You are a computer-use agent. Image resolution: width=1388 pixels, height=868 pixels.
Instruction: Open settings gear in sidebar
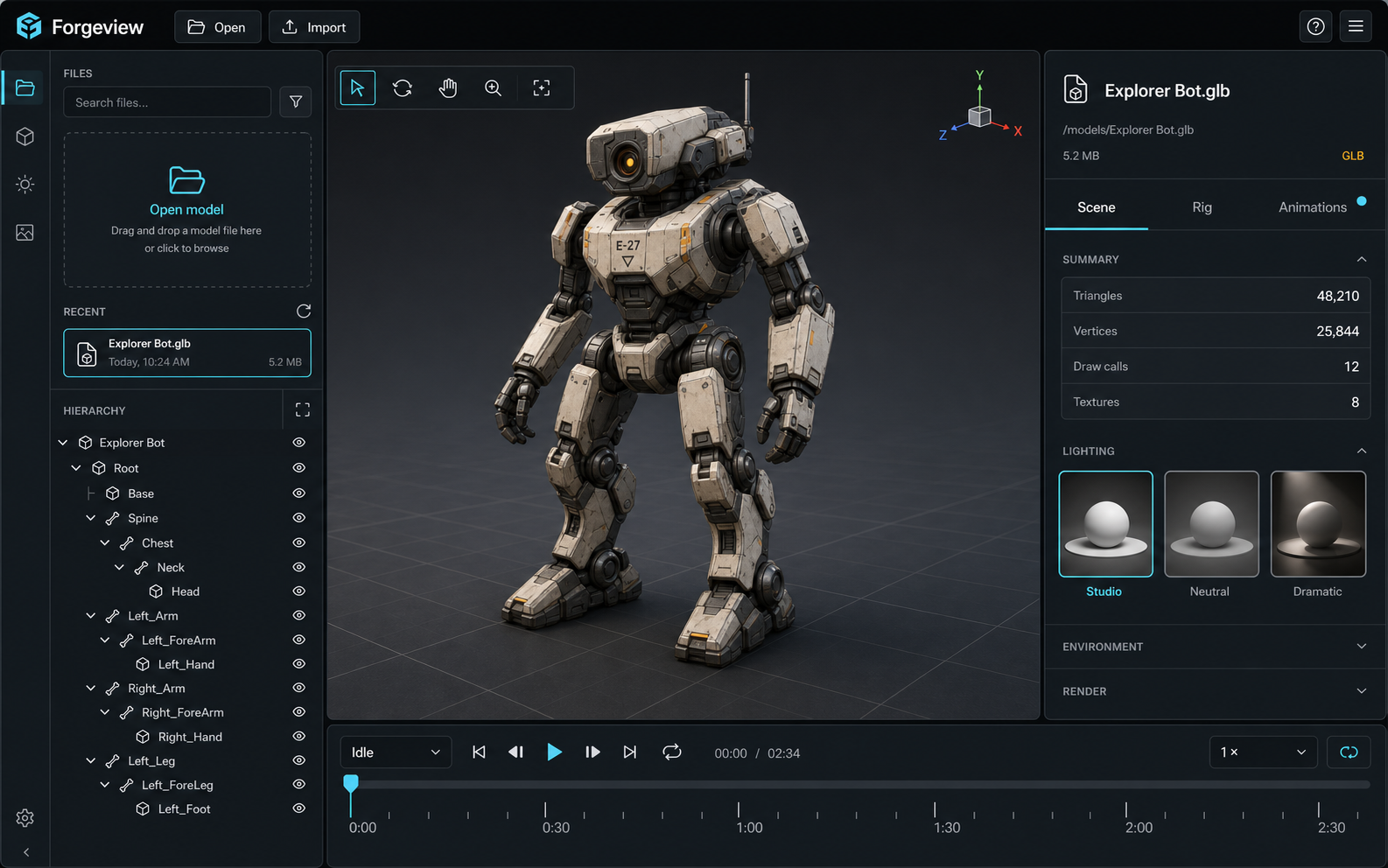[25, 818]
